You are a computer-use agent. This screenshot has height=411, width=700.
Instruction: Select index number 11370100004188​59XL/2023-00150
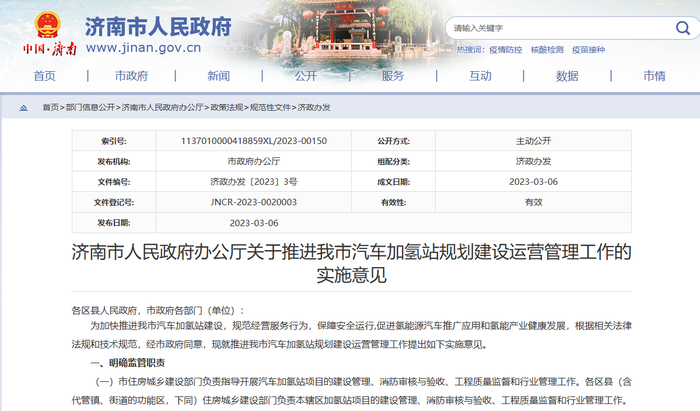[x=254, y=141]
